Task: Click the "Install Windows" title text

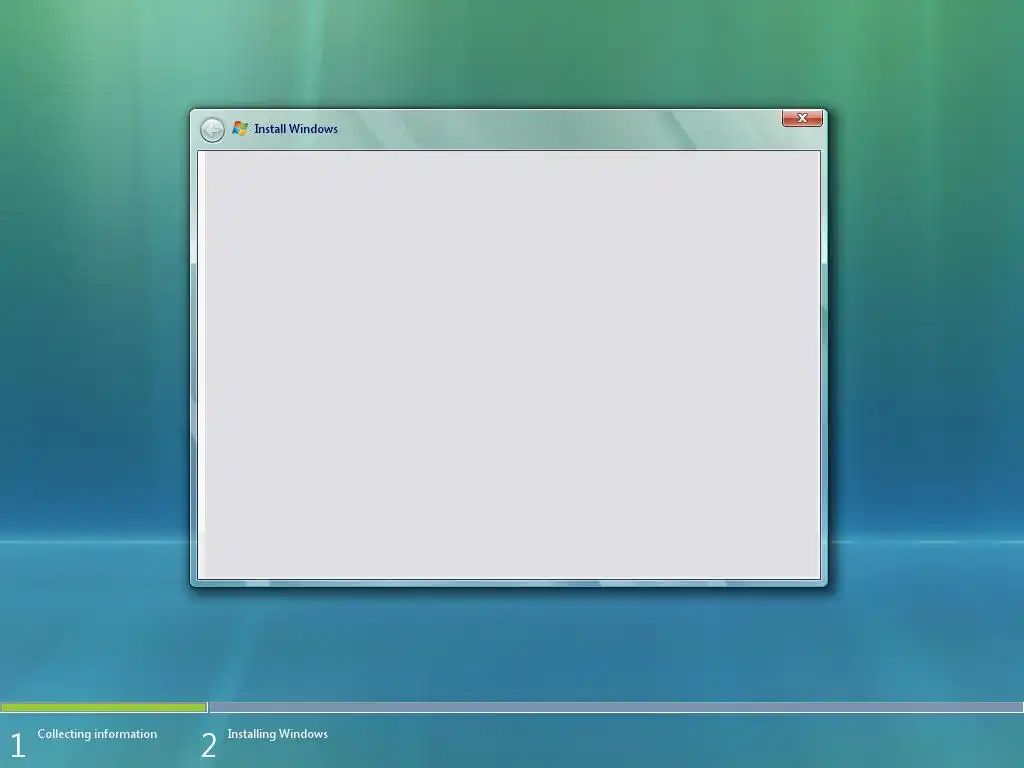Action: click(296, 129)
